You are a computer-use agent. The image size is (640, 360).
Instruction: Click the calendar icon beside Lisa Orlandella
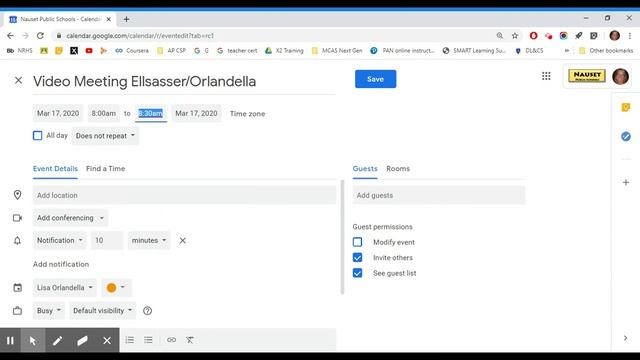pos(18,288)
